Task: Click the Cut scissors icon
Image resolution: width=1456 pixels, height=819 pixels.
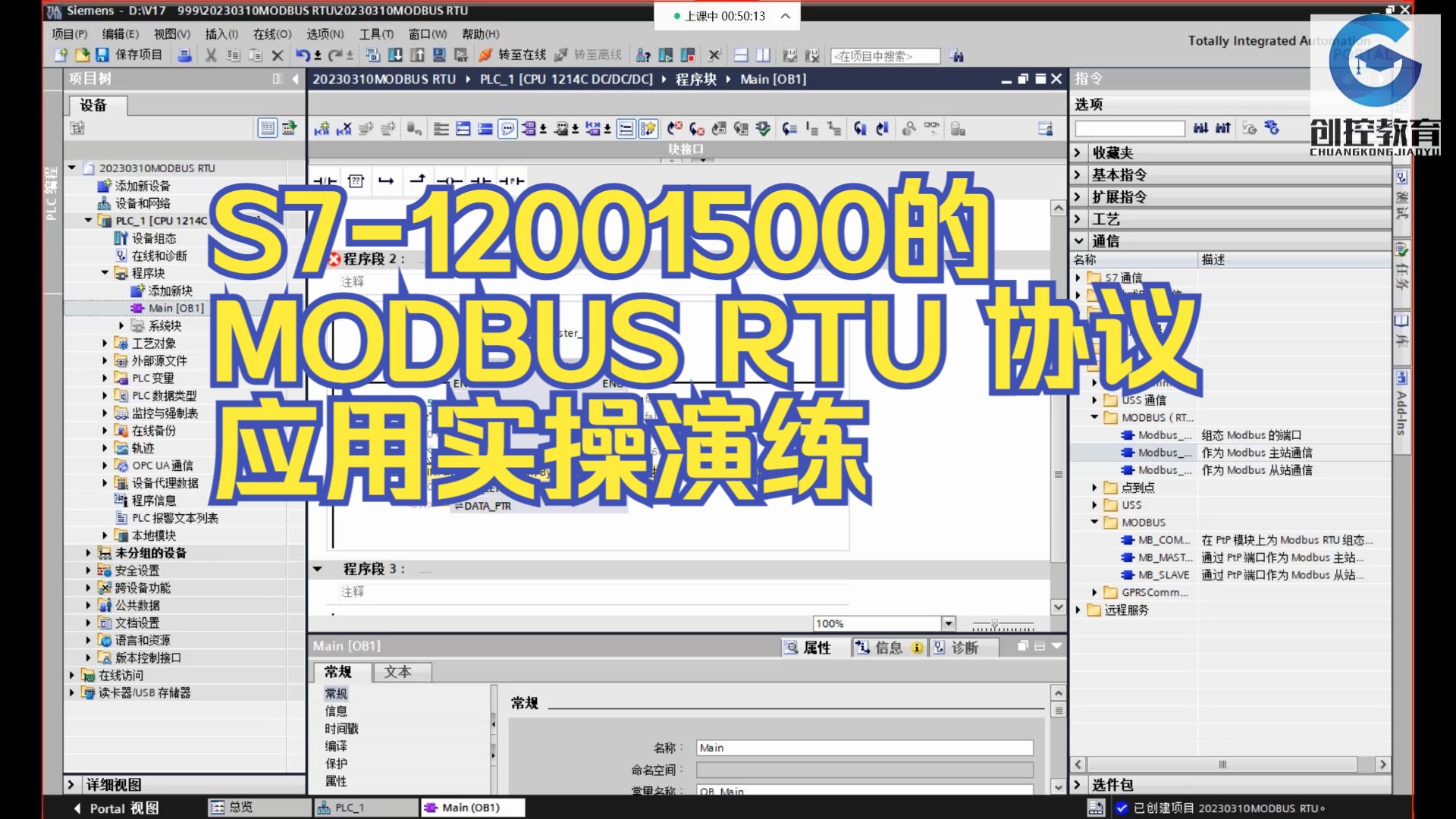Action: coord(211,55)
